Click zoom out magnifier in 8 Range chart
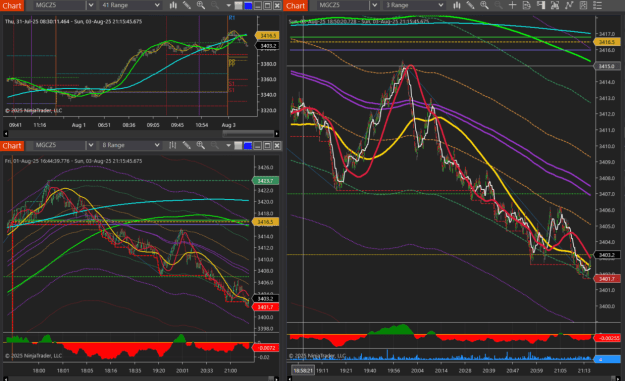The width and height of the screenshot is (625, 381). 214,145
